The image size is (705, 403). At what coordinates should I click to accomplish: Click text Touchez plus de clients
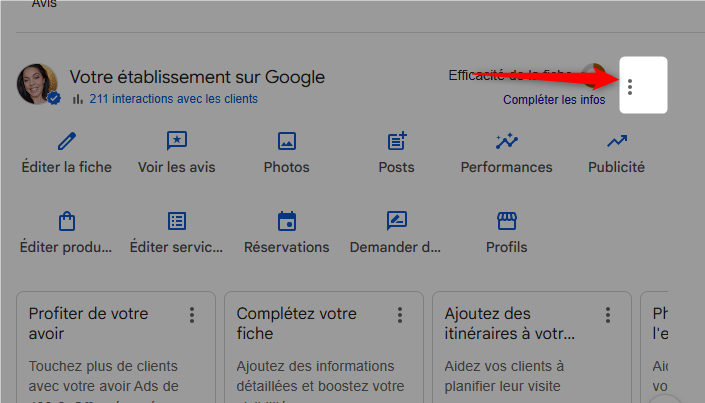103,367
